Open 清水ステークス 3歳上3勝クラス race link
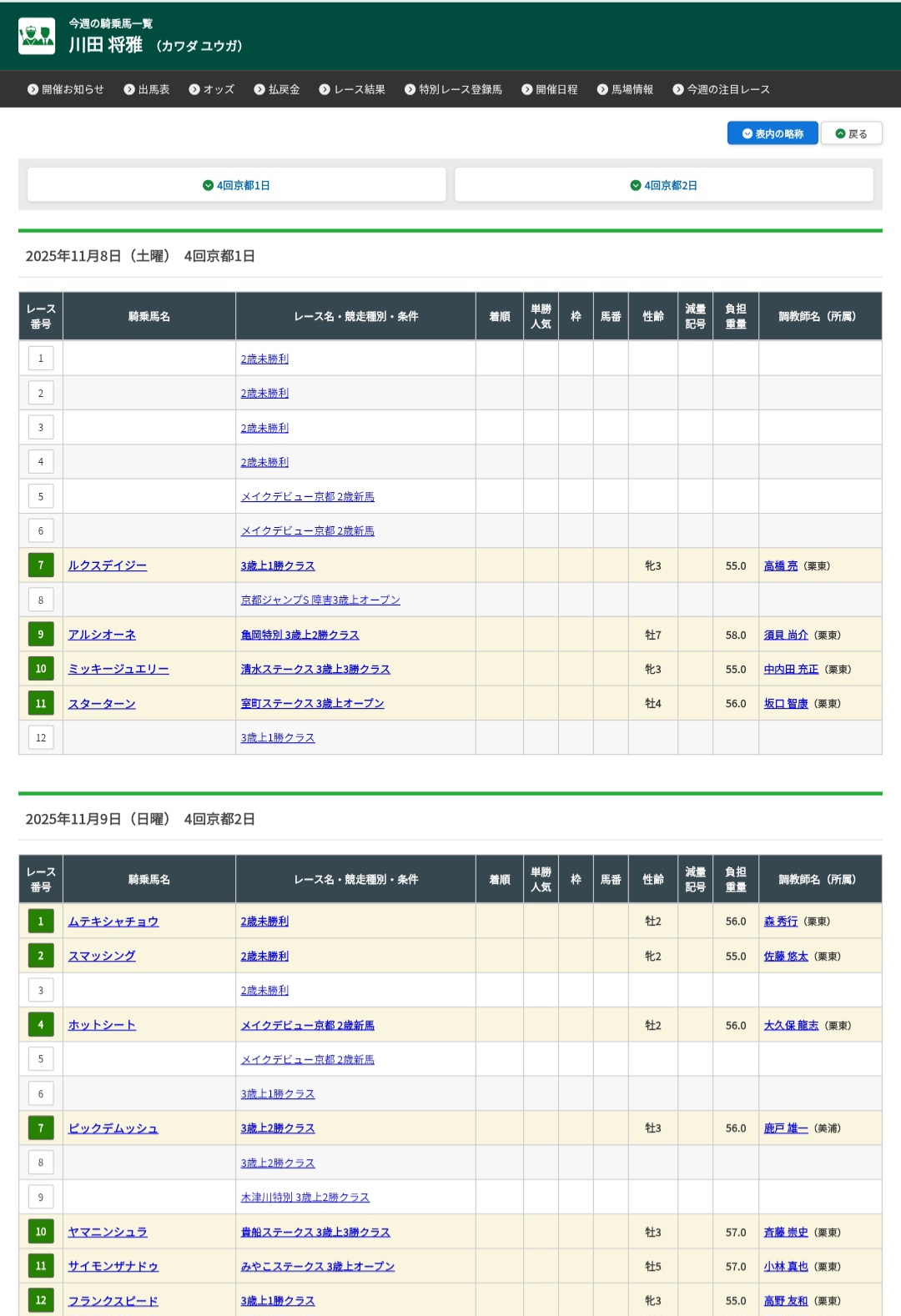The image size is (901, 1316). coord(315,669)
